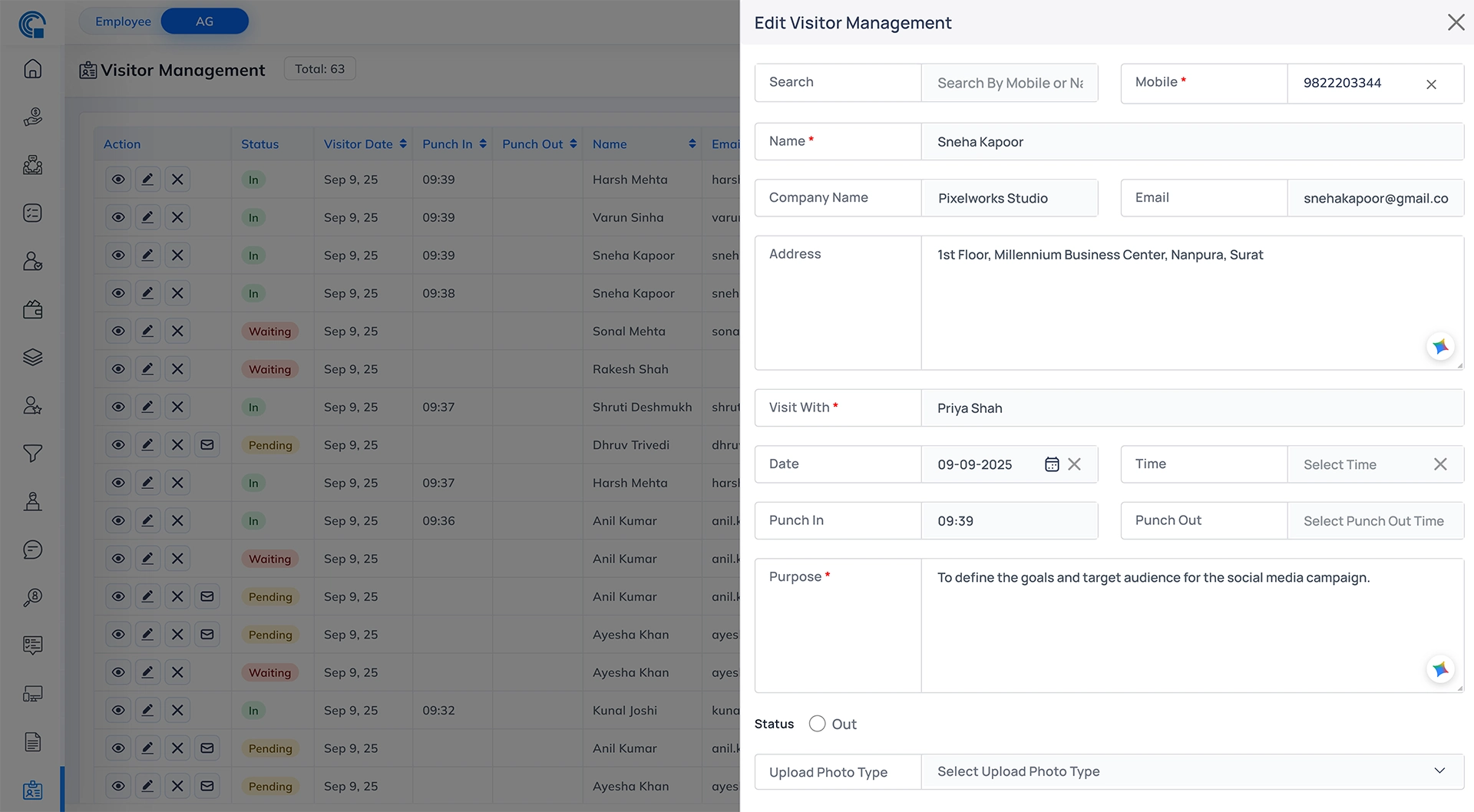Switch to the Employee tab
The height and width of the screenshot is (812, 1474).
click(123, 21)
